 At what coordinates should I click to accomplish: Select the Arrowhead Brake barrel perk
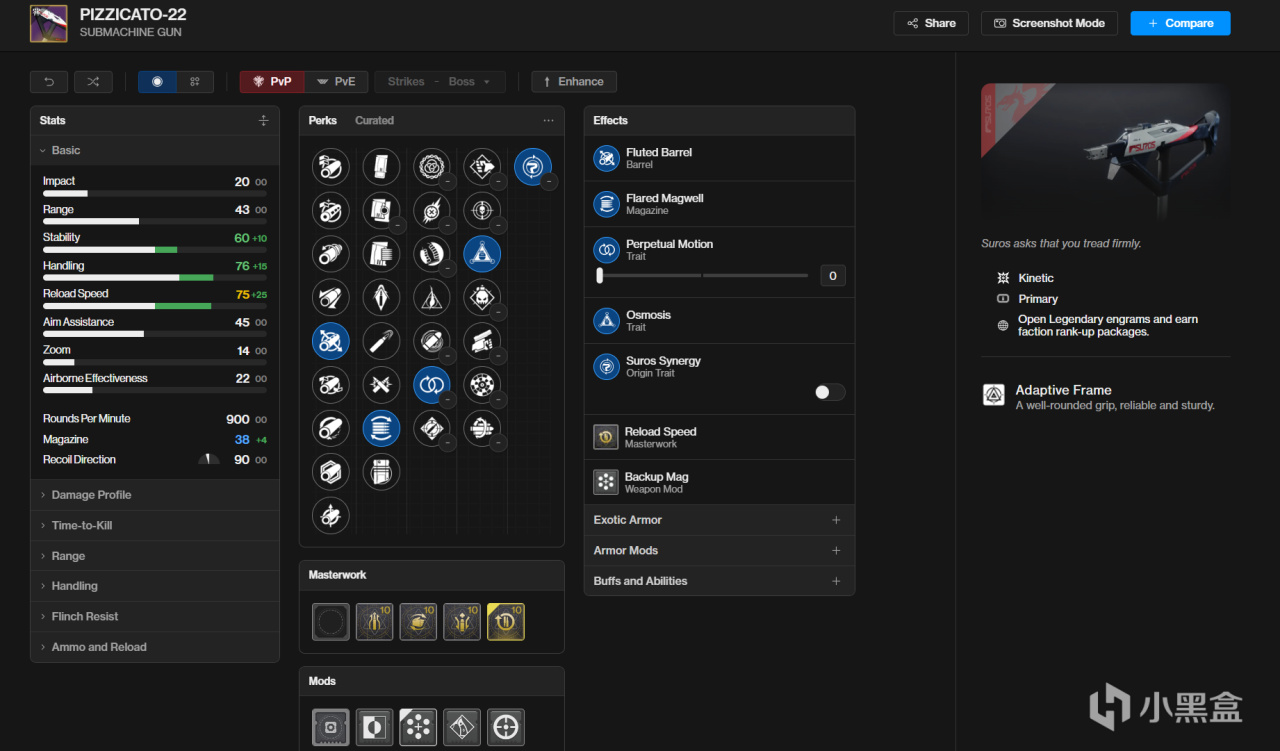tap(331, 167)
